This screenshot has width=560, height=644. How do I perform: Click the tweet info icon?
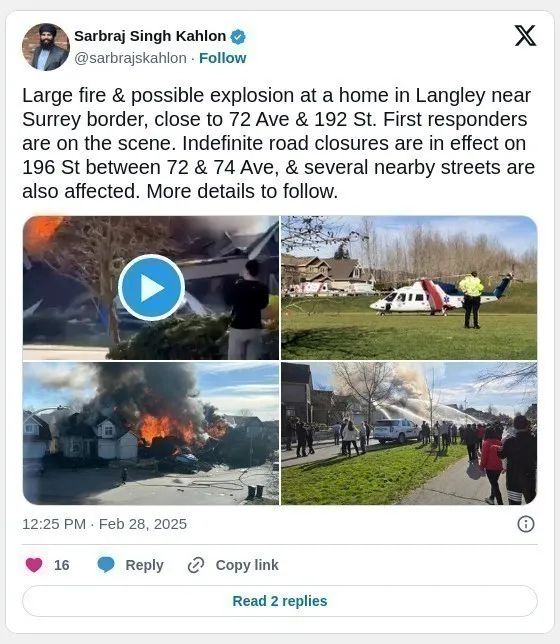click(526, 524)
